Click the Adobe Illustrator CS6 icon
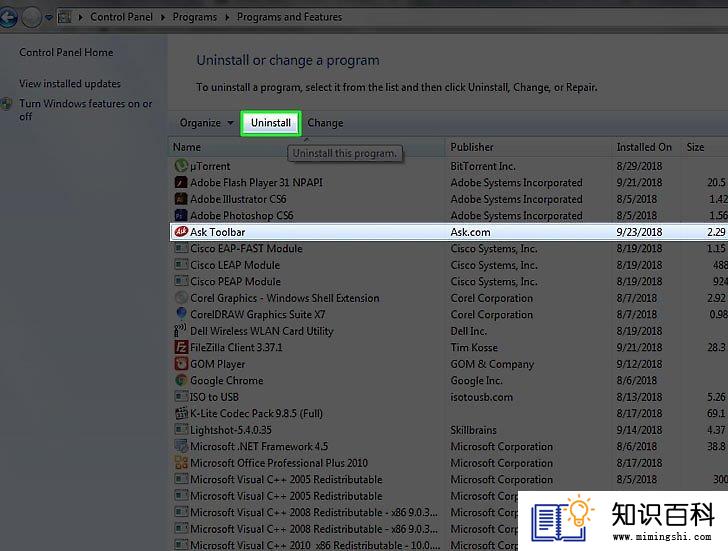Viewport: 728px width, 551px height. [181, 199]
